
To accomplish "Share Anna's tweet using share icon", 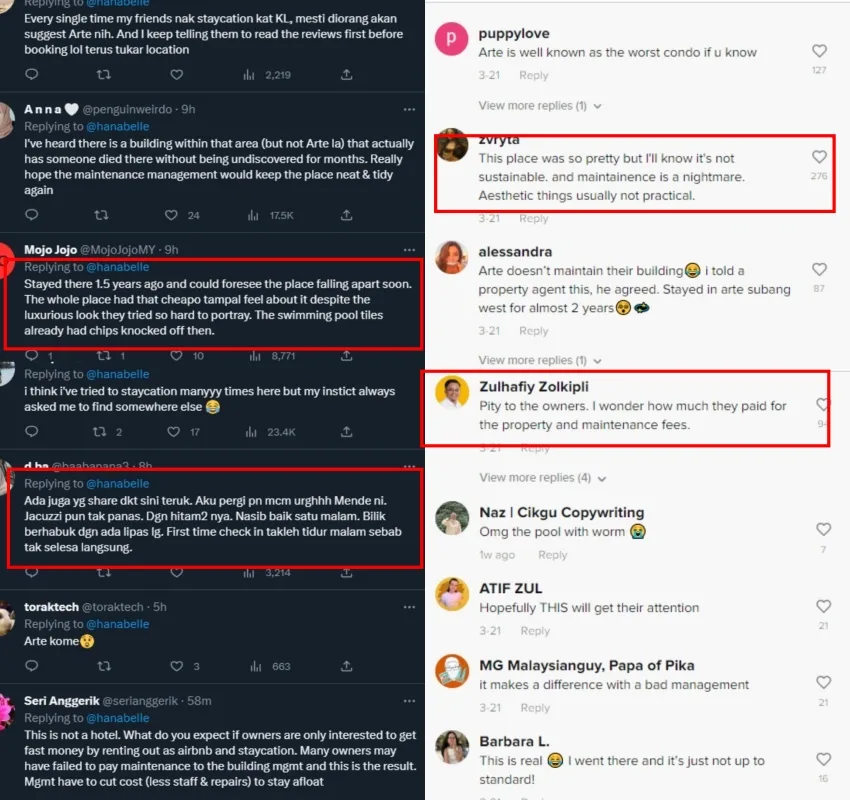I will point(346,215).
